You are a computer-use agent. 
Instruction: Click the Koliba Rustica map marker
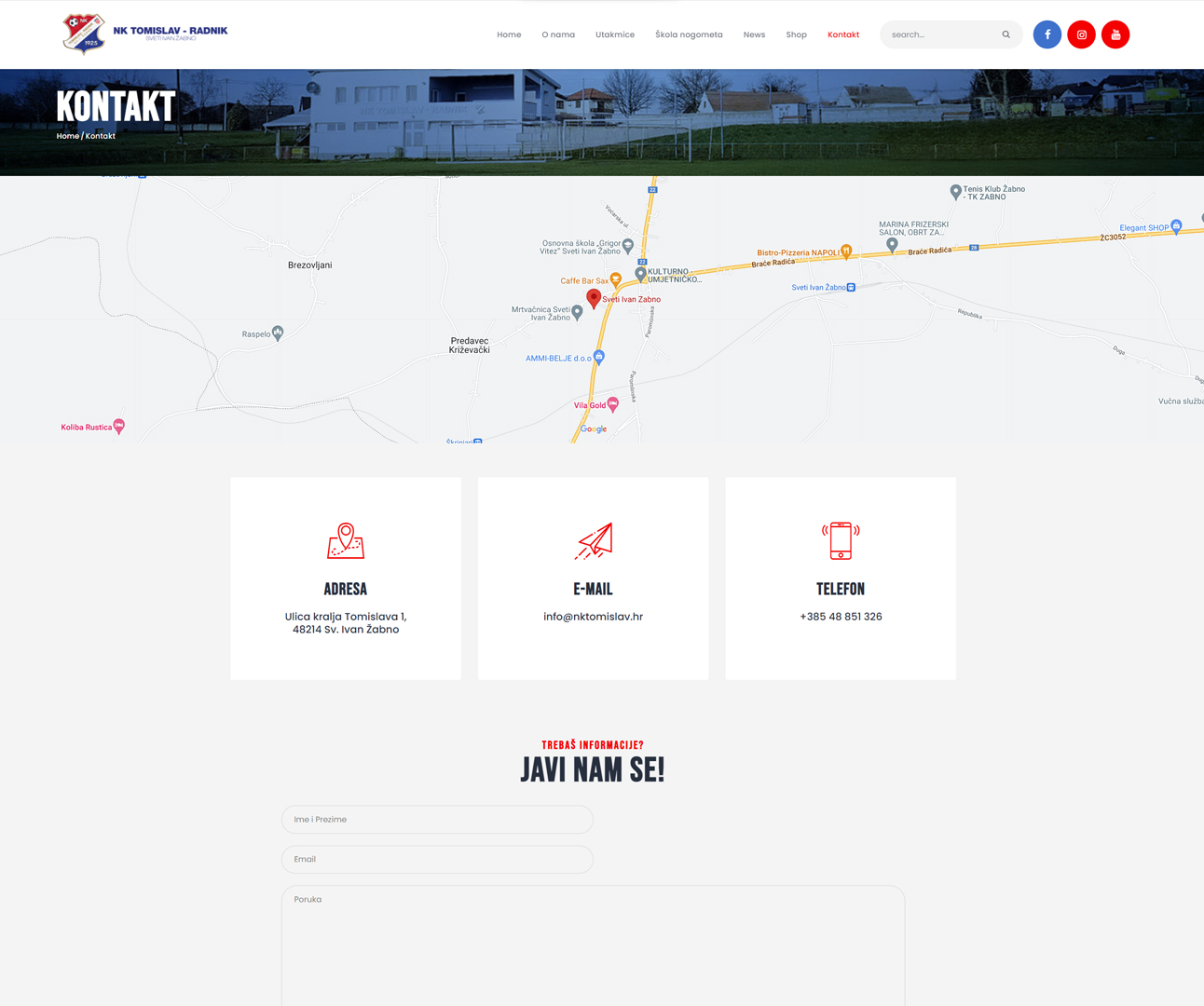click(118, 426)
